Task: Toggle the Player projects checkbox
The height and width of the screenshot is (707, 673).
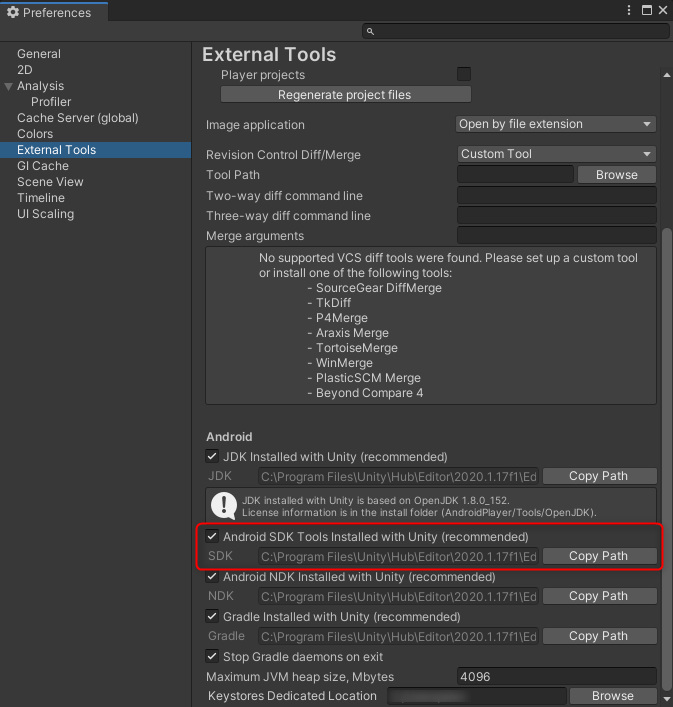Action: 464,74
